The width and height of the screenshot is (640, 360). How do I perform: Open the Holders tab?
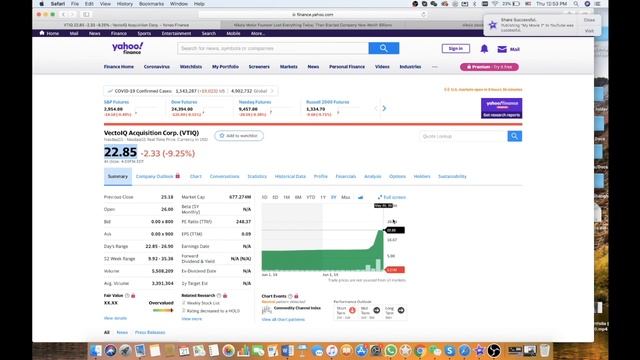point(422,176)
